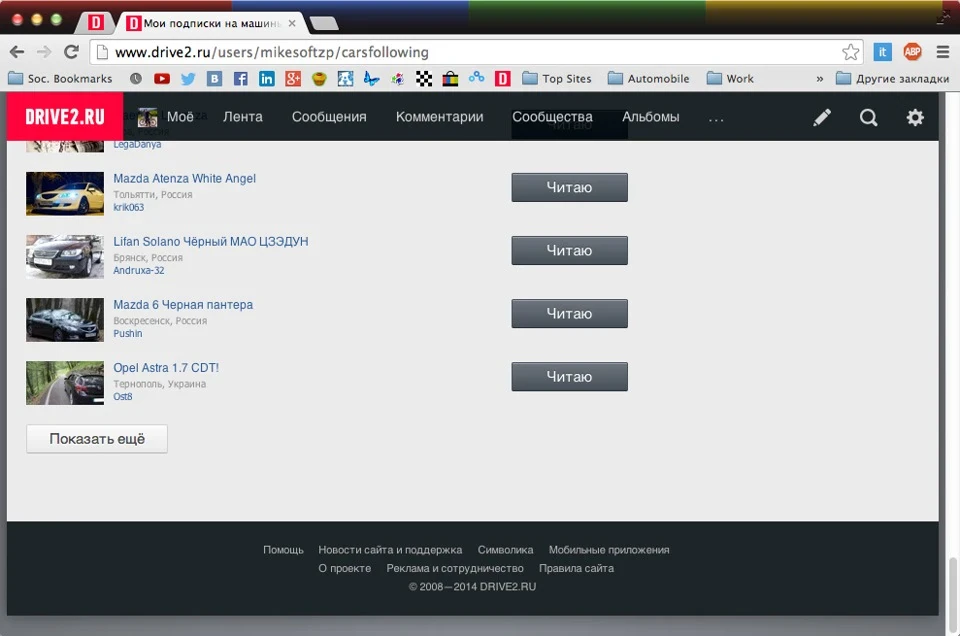Image resolution: width=960 pixels, height=636 pixels.
Task: Open Drive2 settings gear icon
Action: pyautogui.click(x=915, y=117)
